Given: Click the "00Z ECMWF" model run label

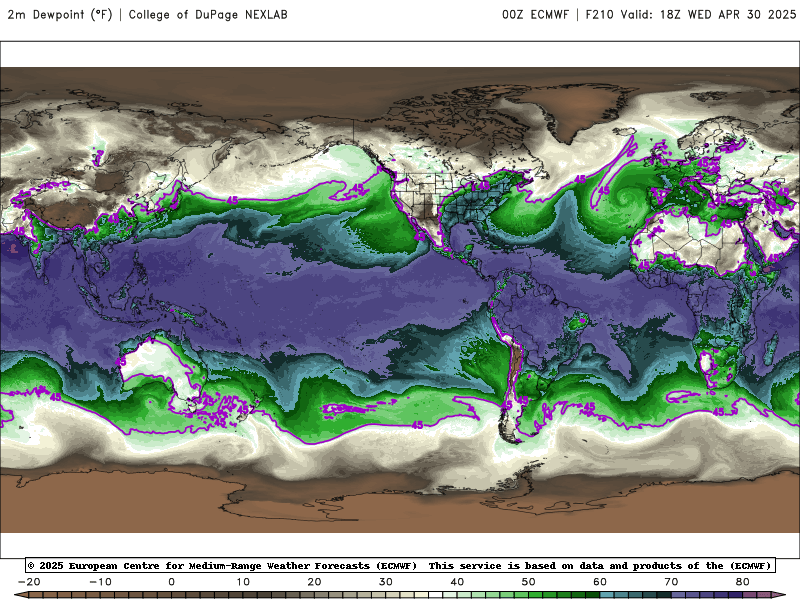Looking at the screenshot, I should pyautogui.click(x=535, y=15).
